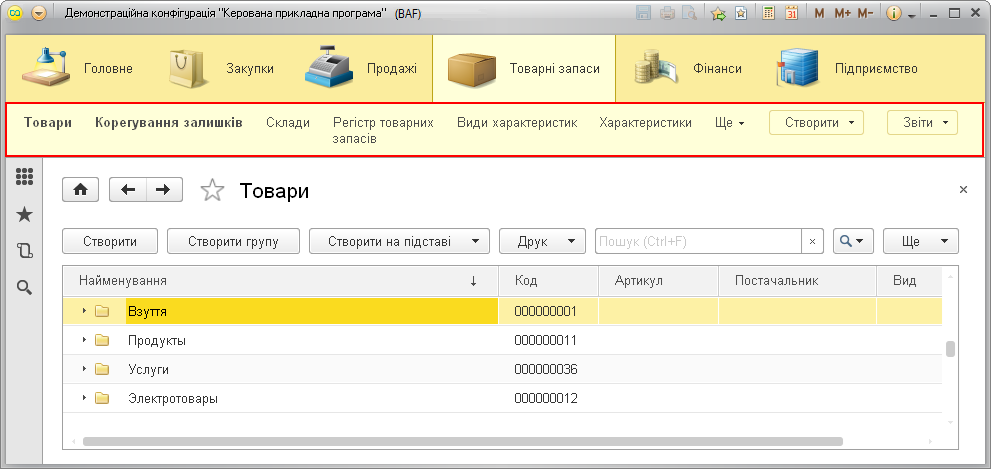The image size is (991, 469).
Task: Click code cell 000000036
Action: click(549, 369)
